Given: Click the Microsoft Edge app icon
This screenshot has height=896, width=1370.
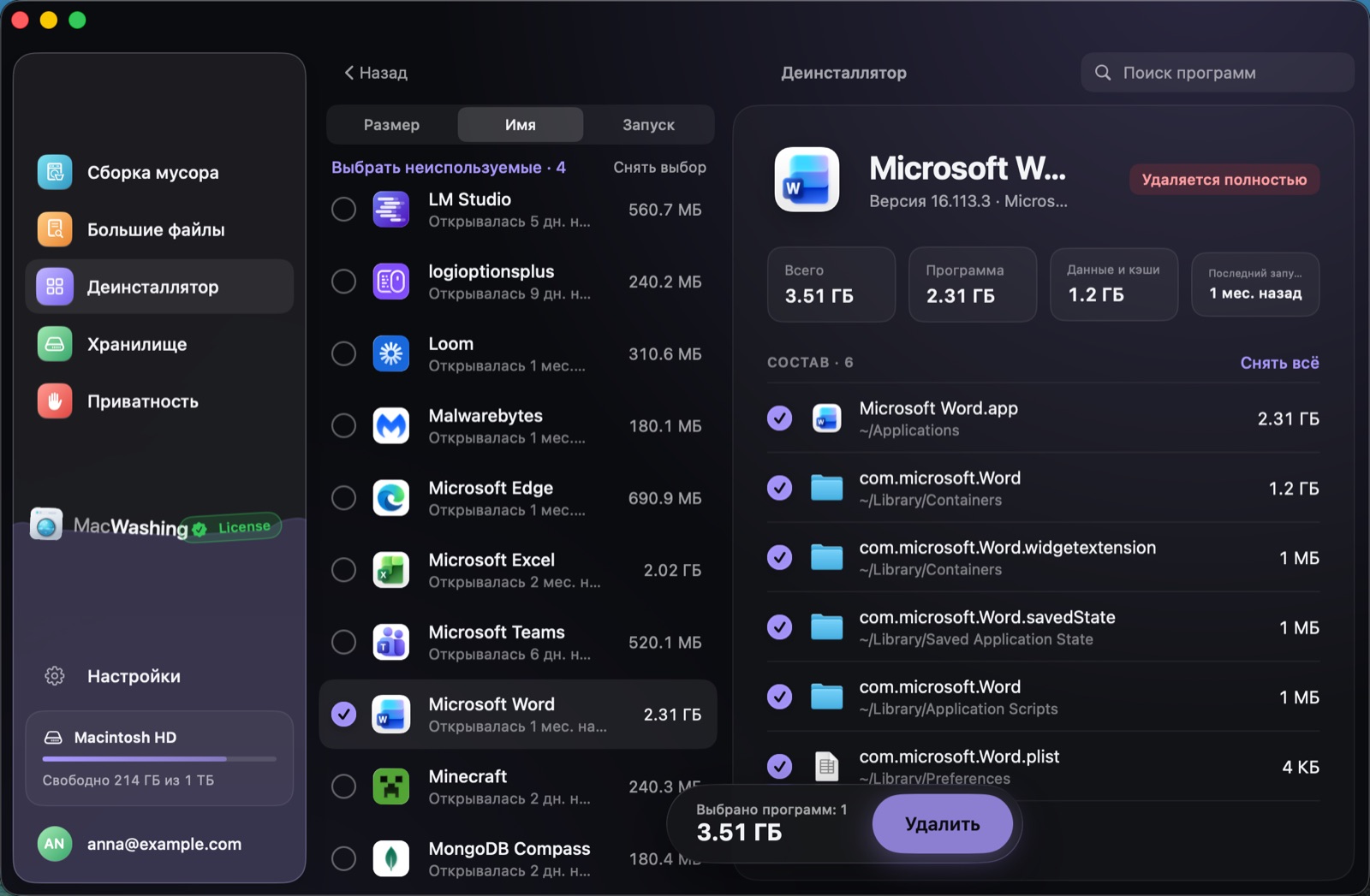Looking at the screenshot, I should (x=391, y=498).
